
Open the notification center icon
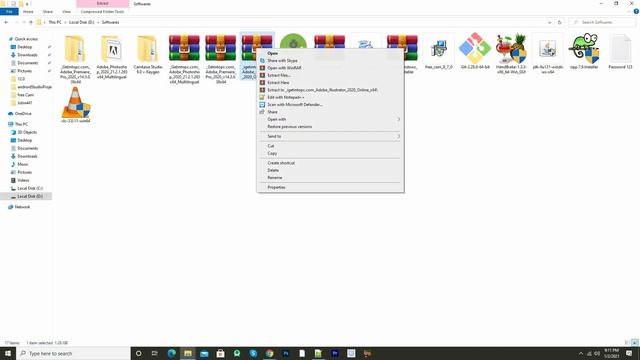tap(629, 353)
